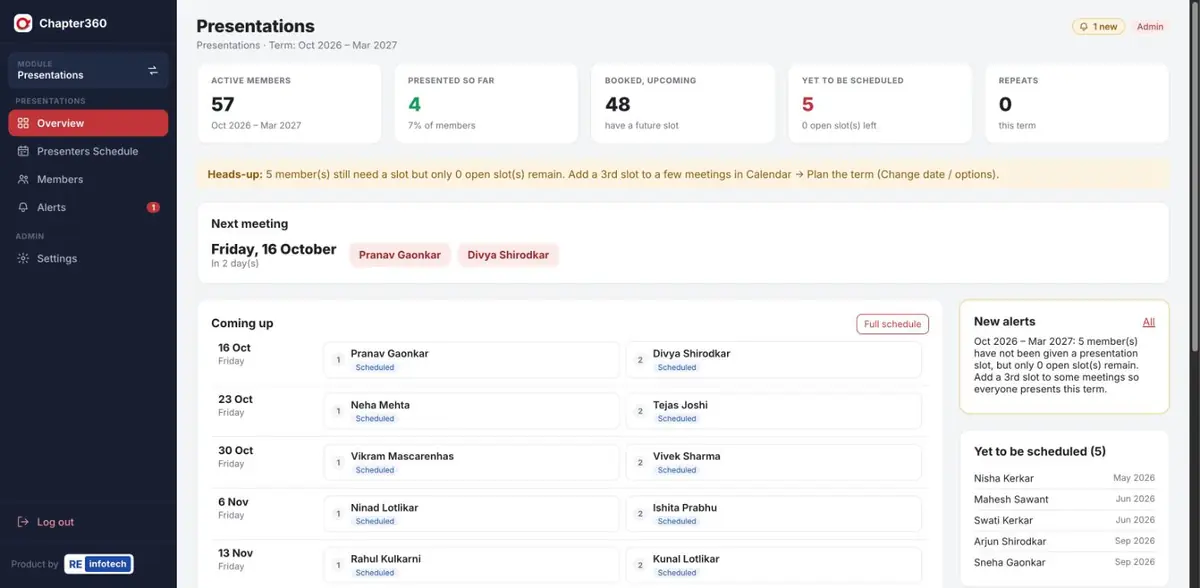Click the Log out arrow icon
The width and height of the screenshot is (1200, 588).
[23, 522]
